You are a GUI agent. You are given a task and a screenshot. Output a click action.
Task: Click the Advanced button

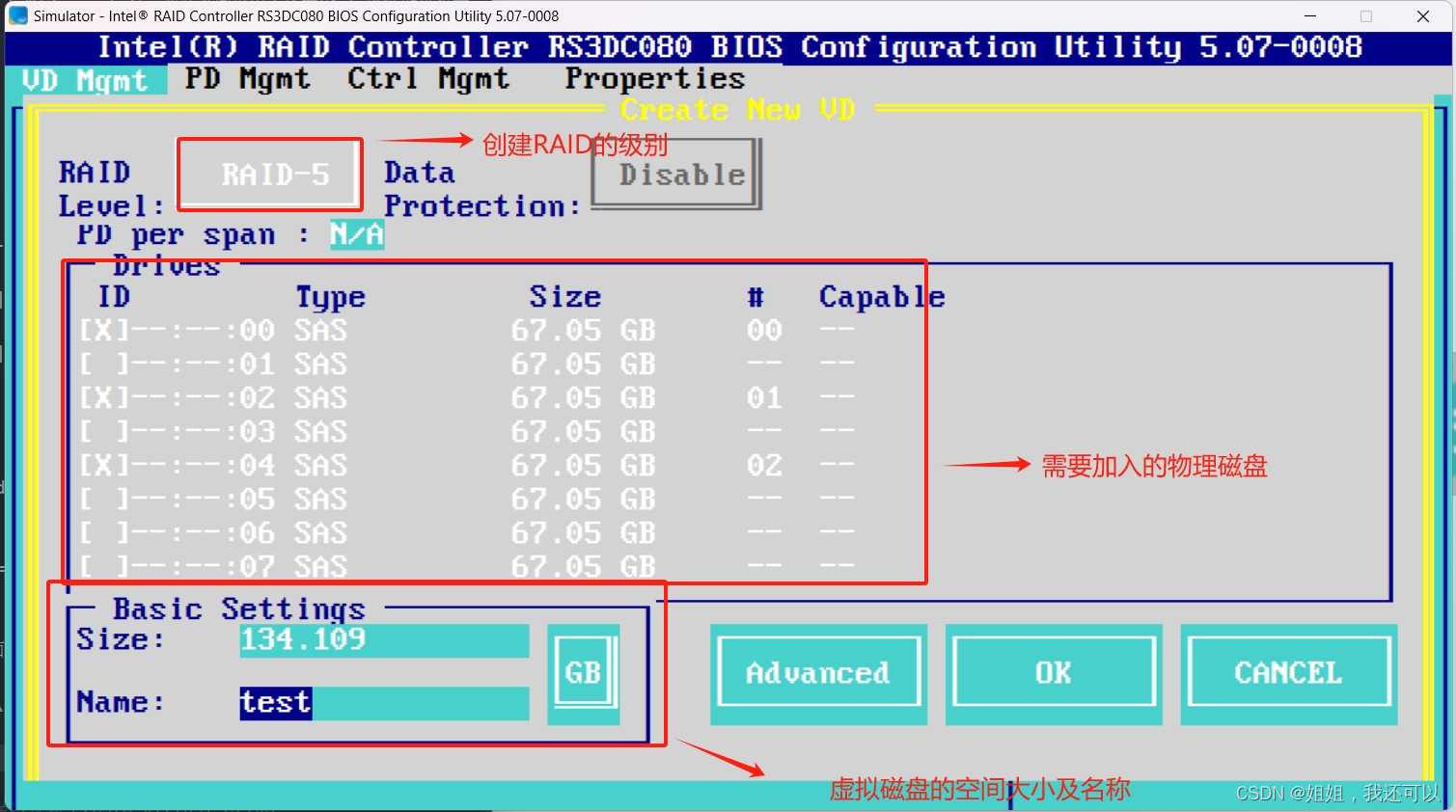[x=818, y=673]
